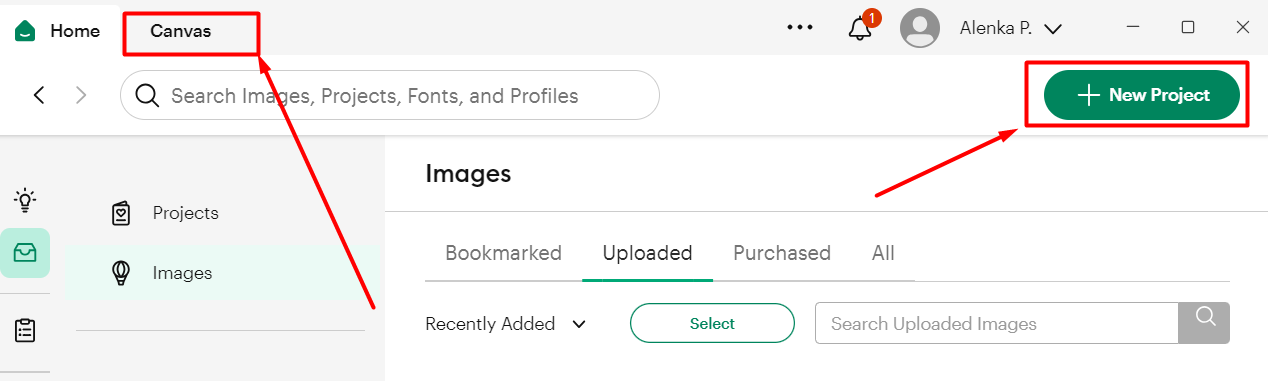Switch to the Canvas tab
The height and width of the screenshot is (381, 1268).
click(181, 31)
